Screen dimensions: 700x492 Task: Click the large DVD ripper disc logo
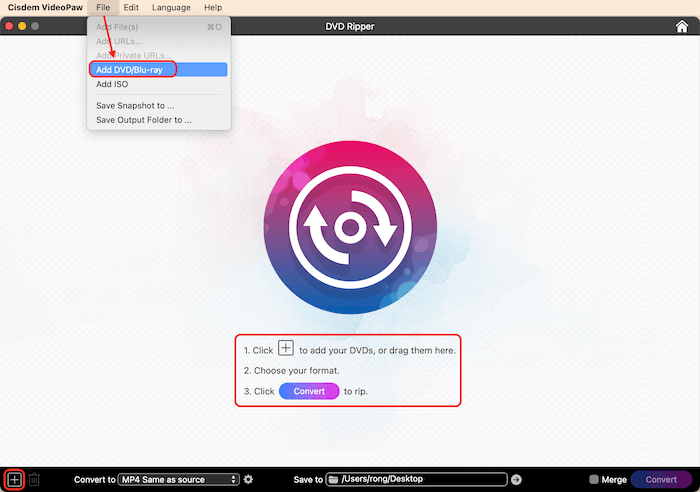coord(349,227)
